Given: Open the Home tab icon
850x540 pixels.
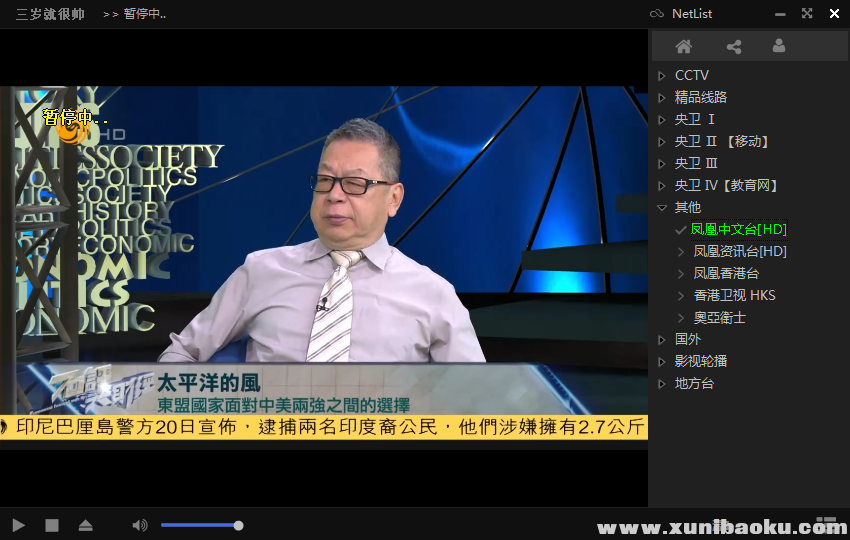Looking at the screenshot, I should (x=684, y=46).
